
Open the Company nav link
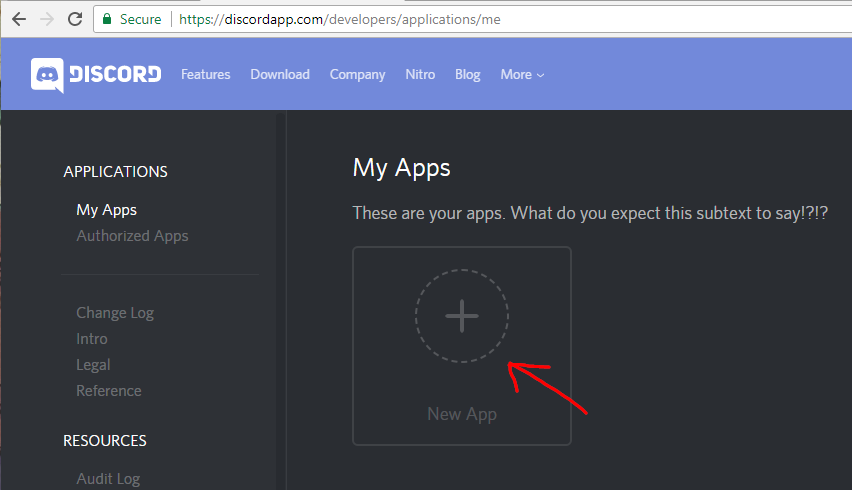[357, 75]
